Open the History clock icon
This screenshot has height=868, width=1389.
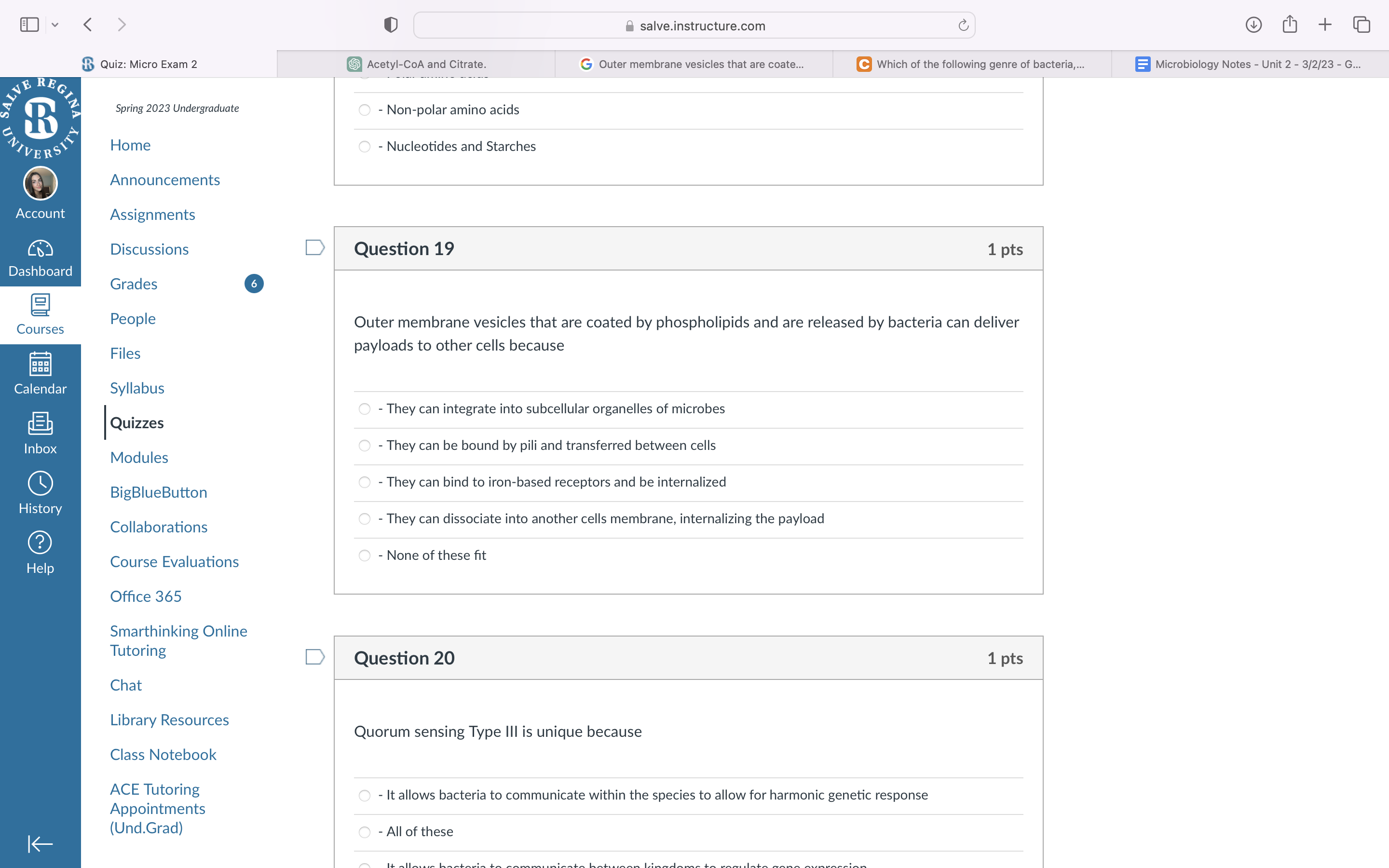[x=40, y=484]
